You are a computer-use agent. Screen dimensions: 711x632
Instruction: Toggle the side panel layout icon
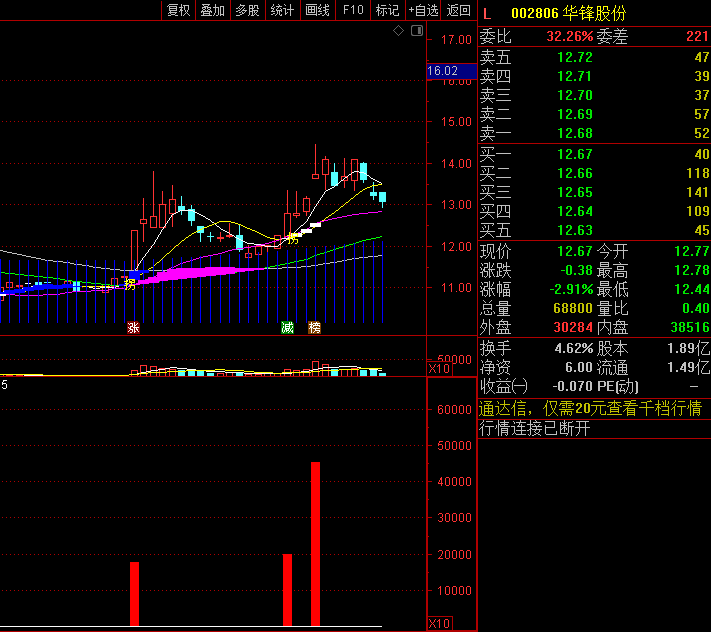click(417, 31)
